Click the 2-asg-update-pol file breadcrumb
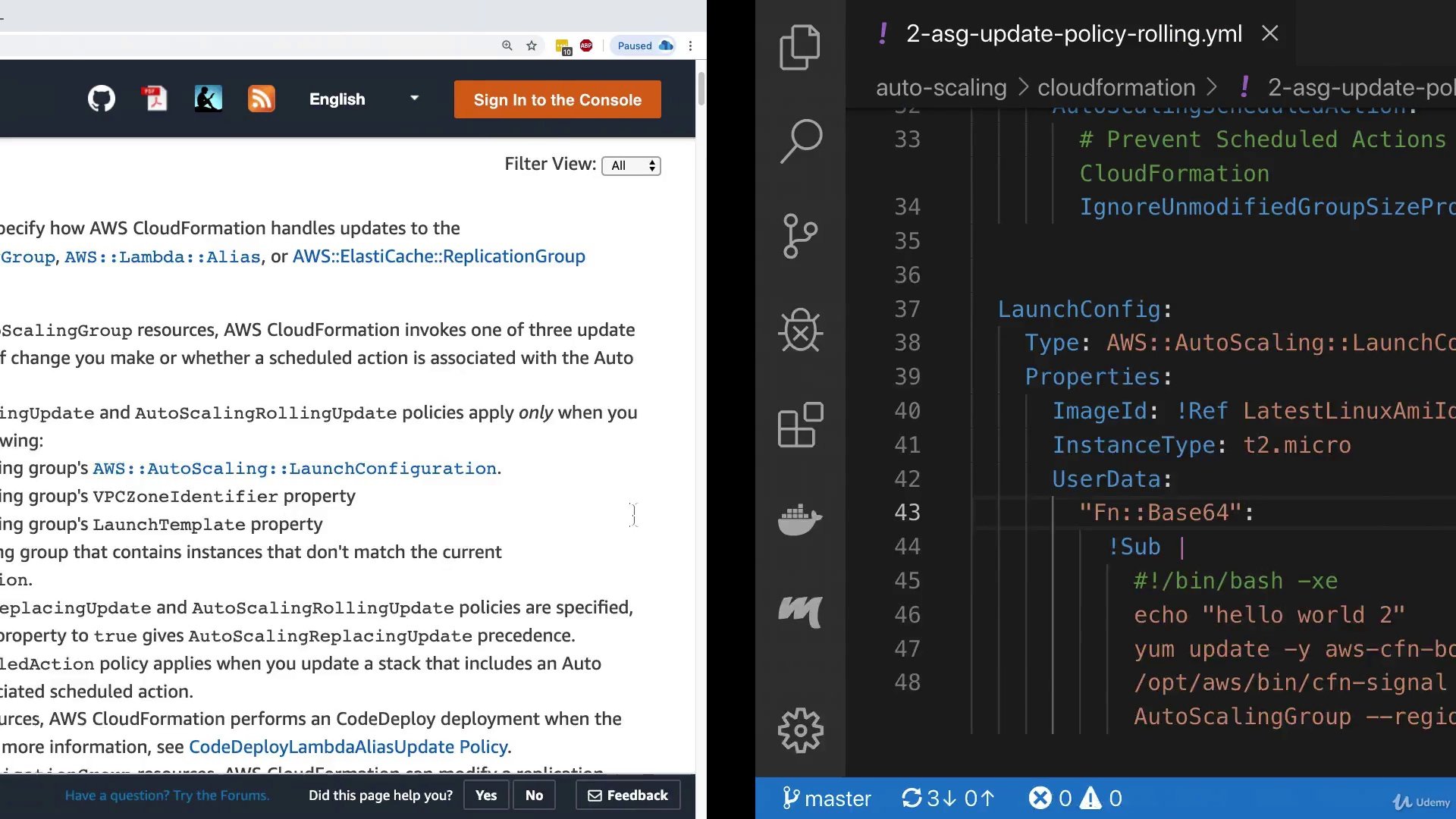 pos(1361,88)
